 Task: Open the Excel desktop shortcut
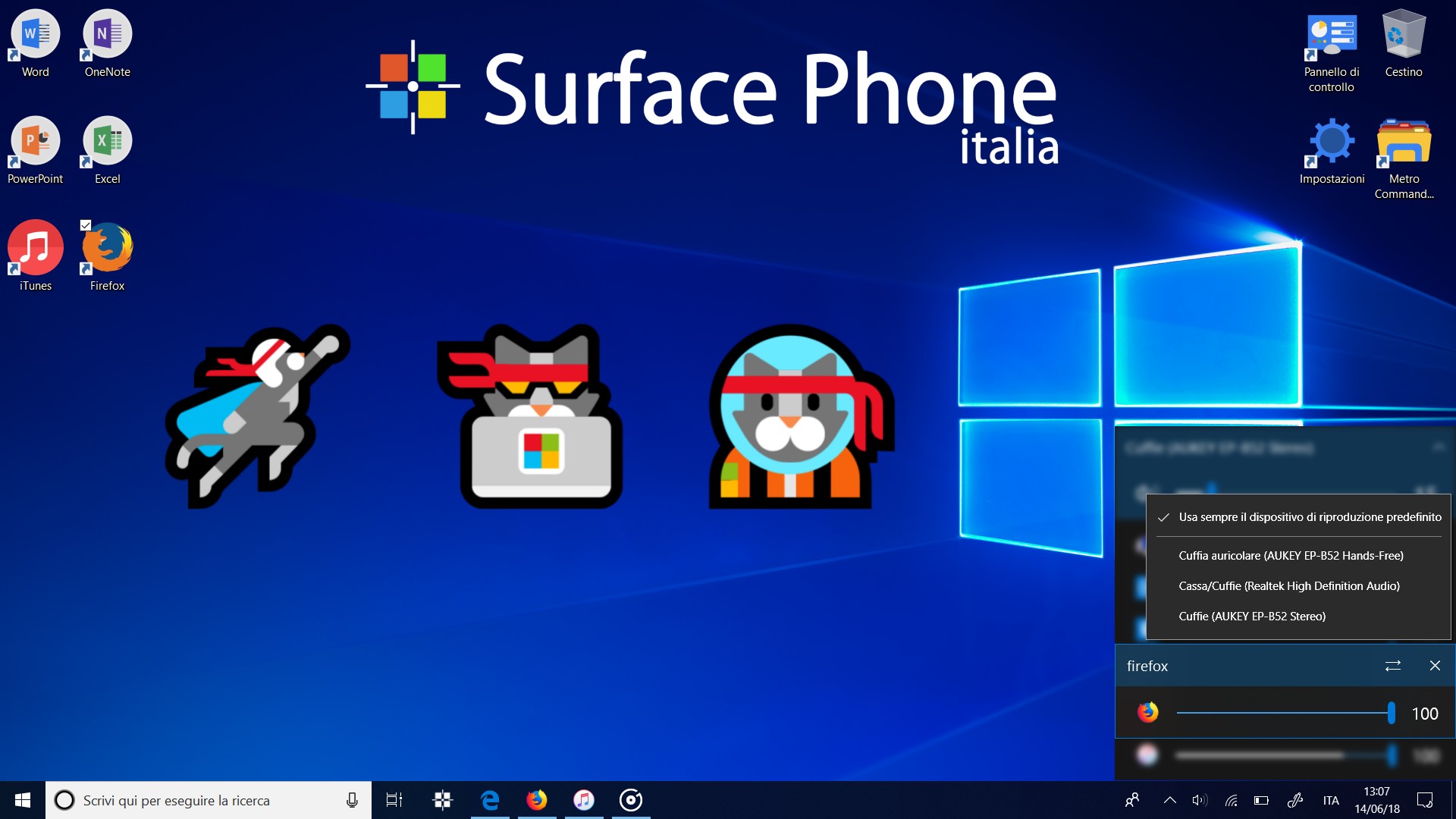tap(107, 151)
